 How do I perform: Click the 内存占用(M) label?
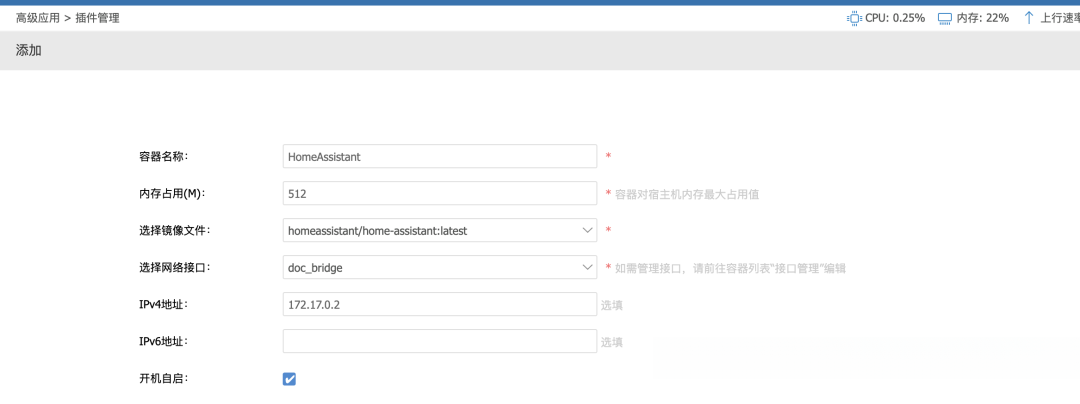(x=172, y=193)
